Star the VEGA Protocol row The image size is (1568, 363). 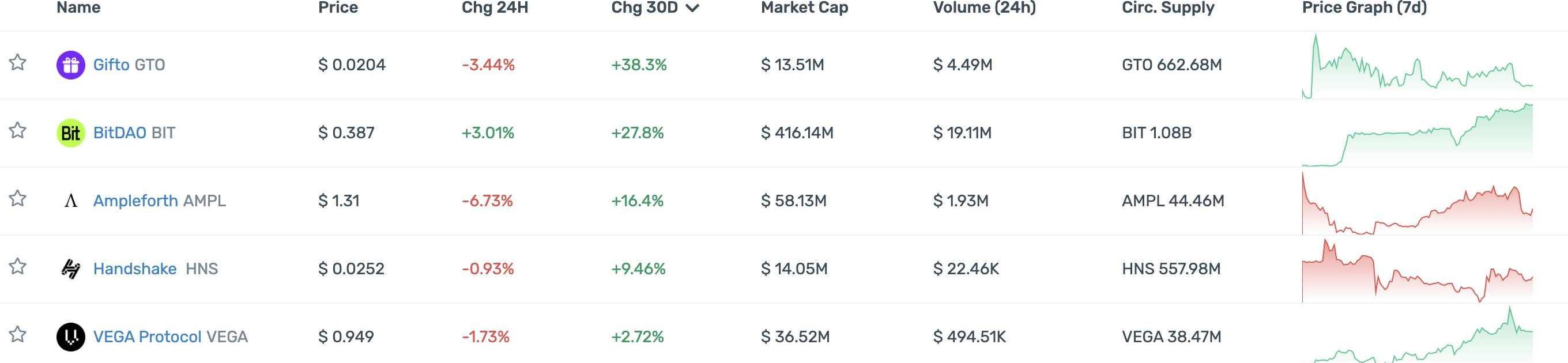[x=18, y=335]
